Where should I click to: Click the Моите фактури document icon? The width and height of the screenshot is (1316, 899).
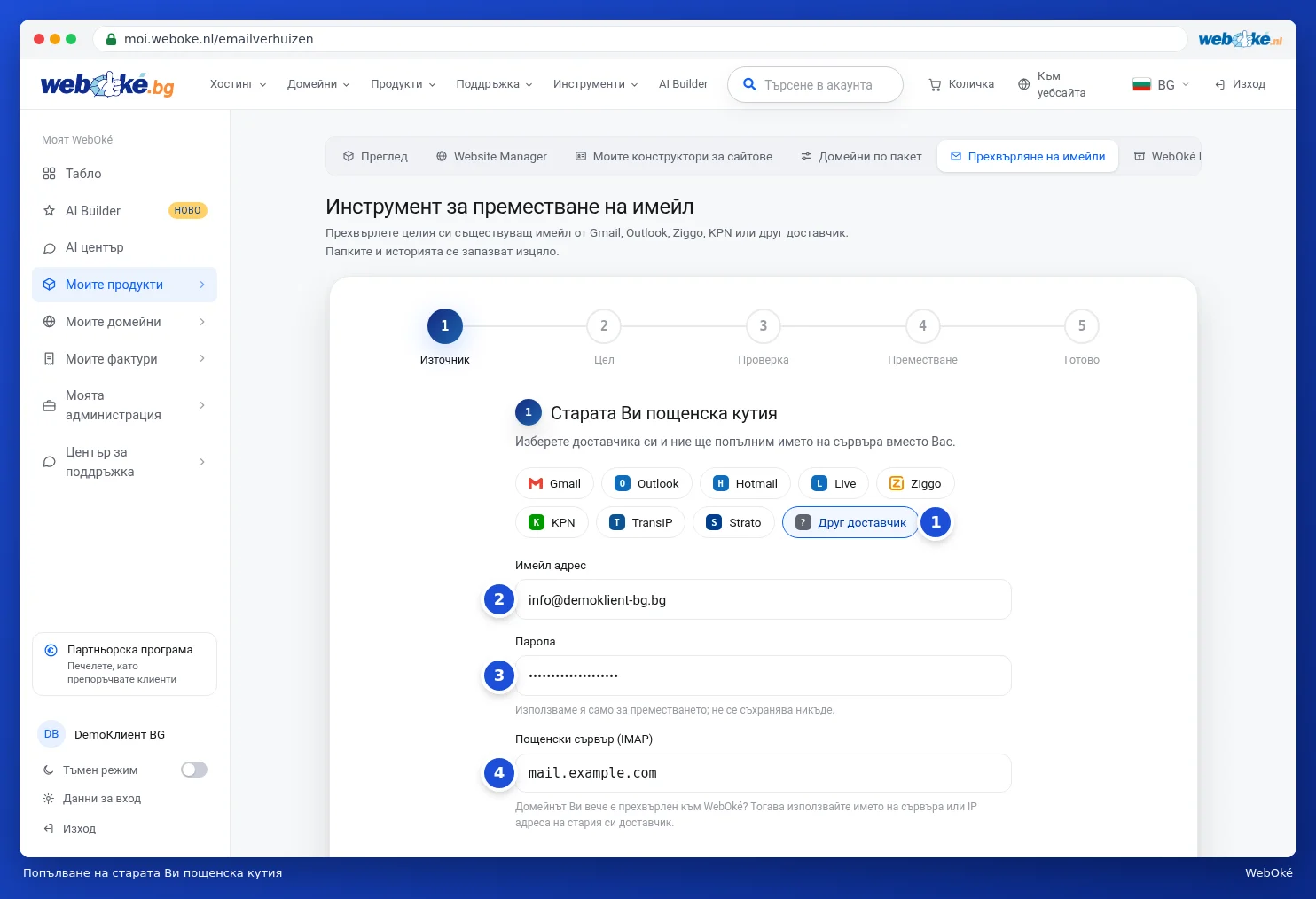click(49, 359)
